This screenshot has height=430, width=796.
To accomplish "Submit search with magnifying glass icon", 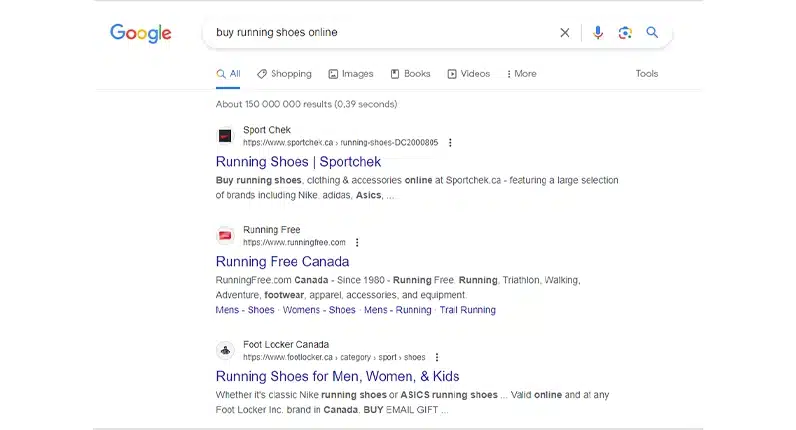I will 652,32.
